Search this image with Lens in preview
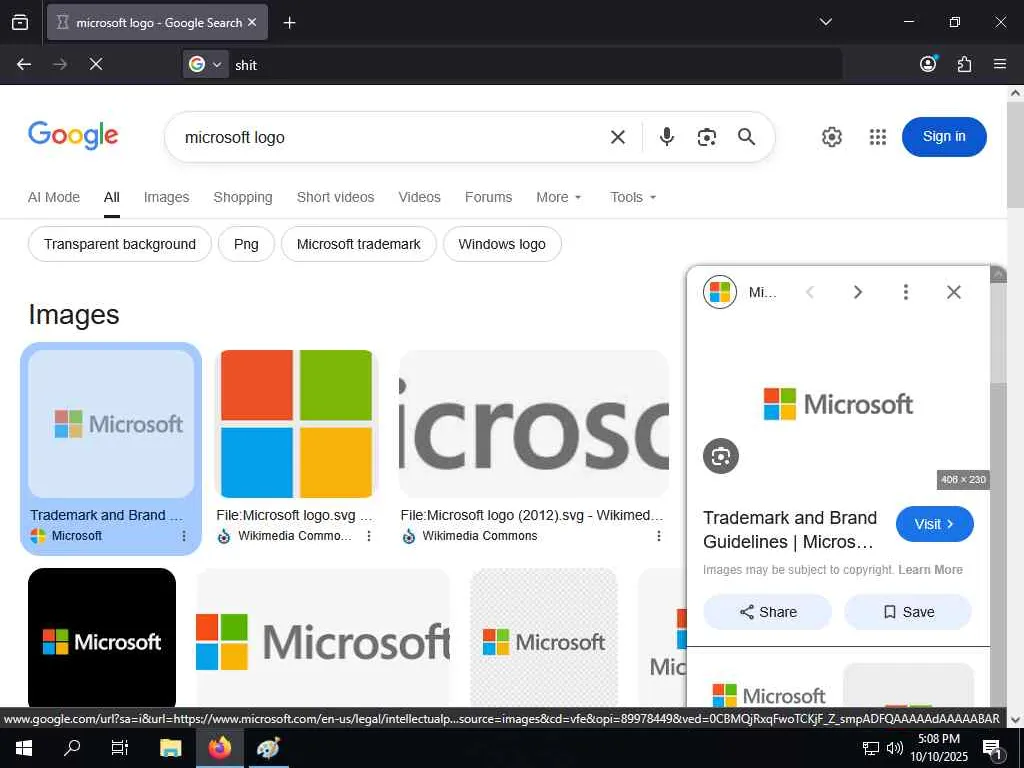 (720, 456)
